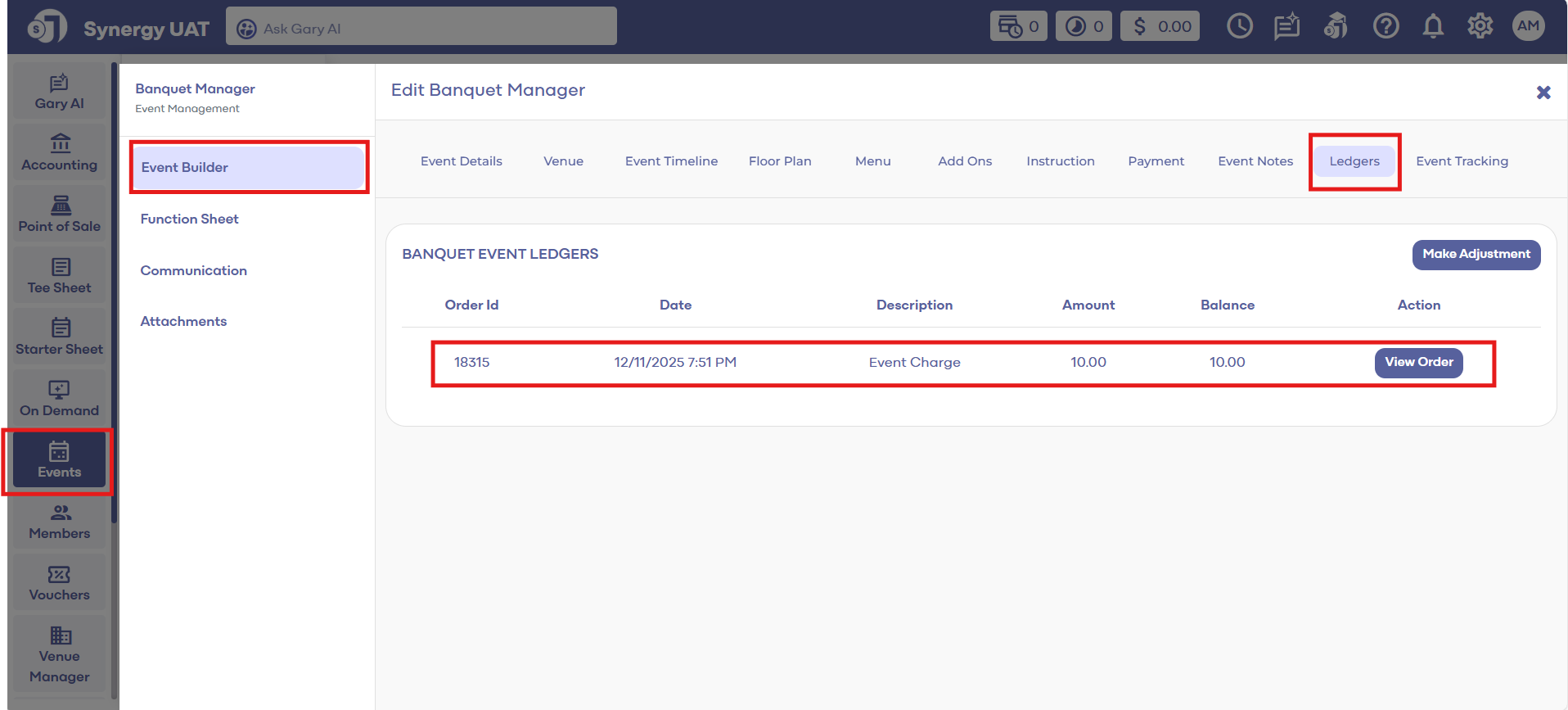
Task: Close the Edit Banquet Manager panel
Action: [1543, 93]
